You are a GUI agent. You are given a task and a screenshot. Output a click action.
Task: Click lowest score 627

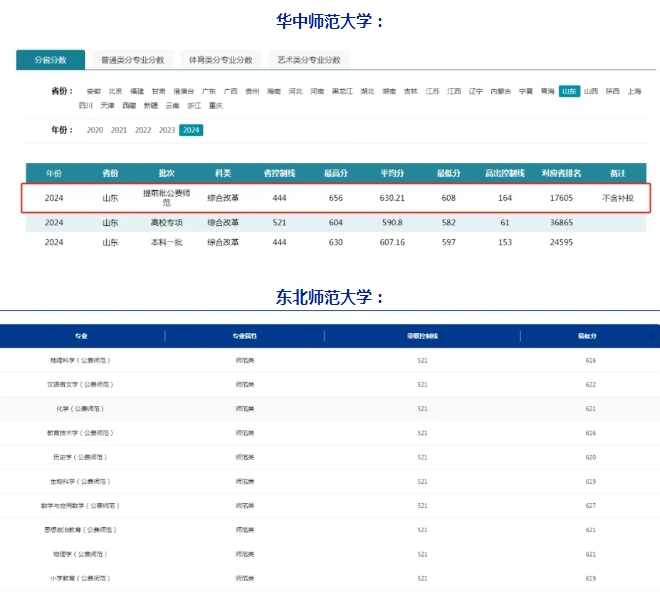pos(591,506)
